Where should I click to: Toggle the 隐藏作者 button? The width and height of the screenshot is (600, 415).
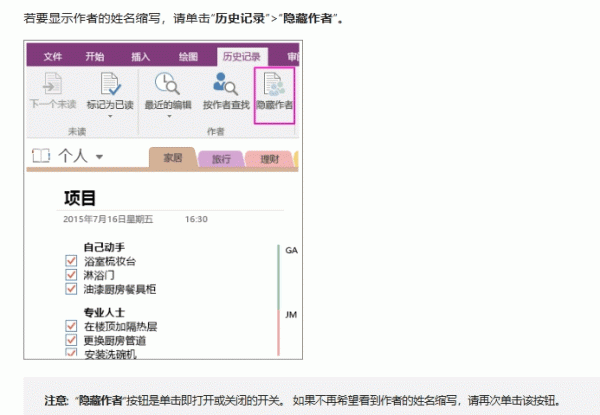pyautogui.click(x=274, y=95)
